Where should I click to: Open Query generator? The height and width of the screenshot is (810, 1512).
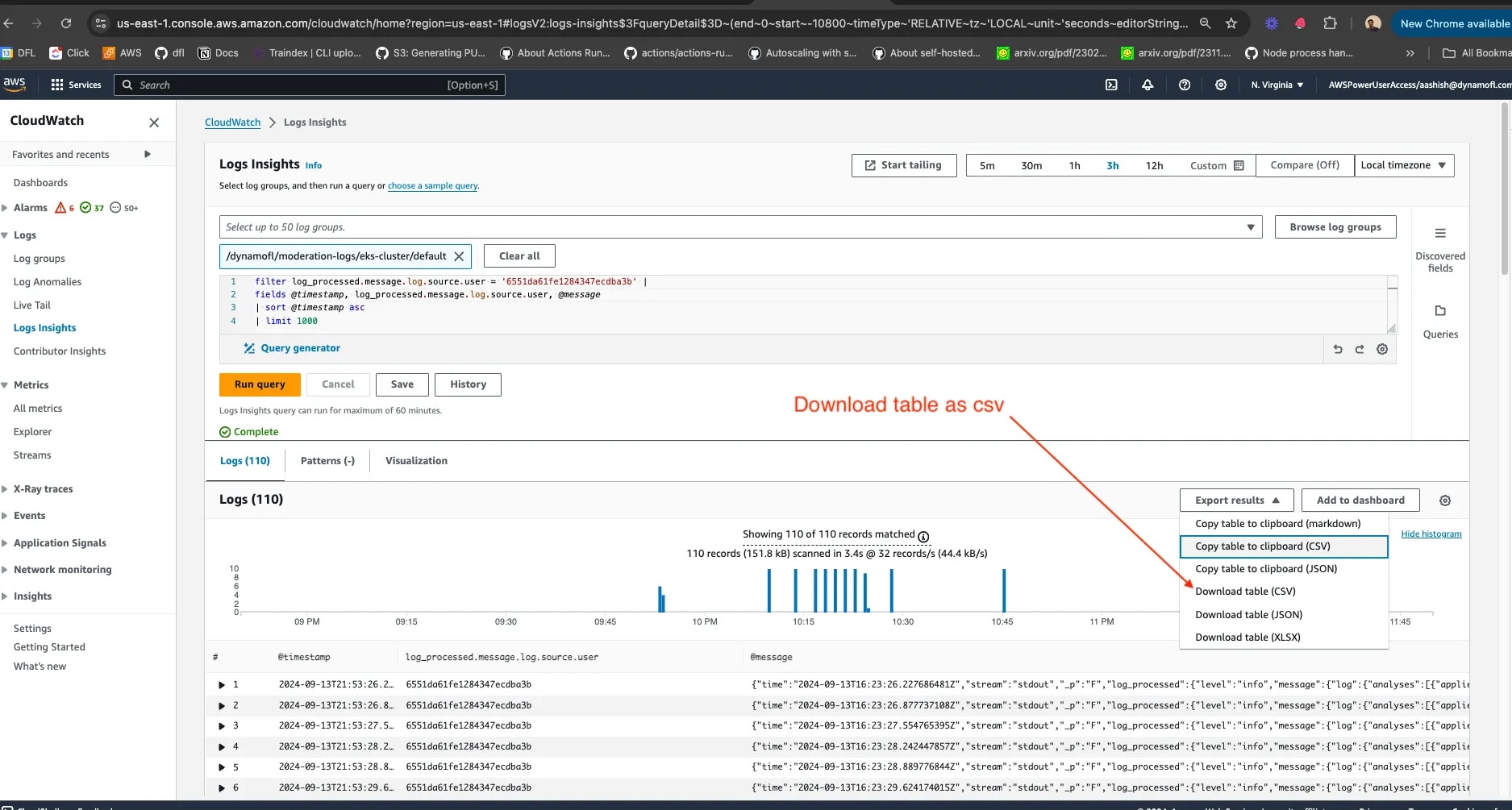point(292,348)
